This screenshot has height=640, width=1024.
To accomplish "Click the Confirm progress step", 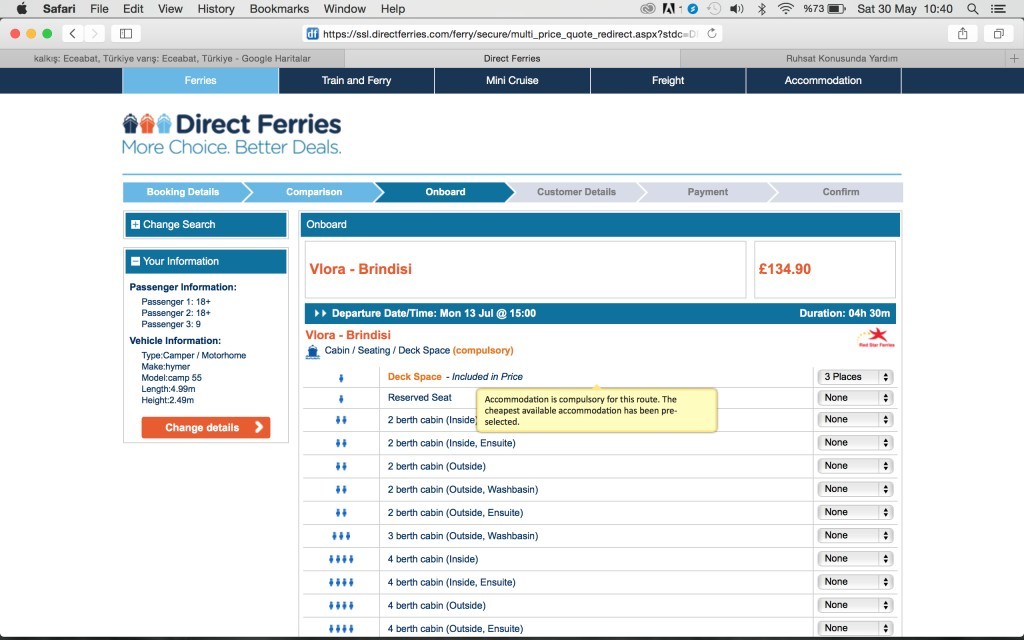I will (840, 192).
